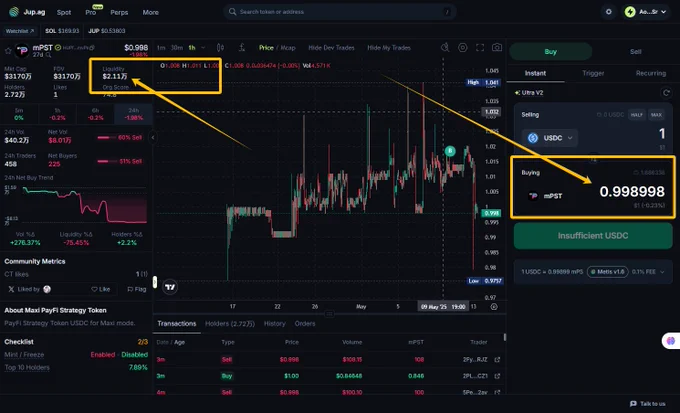Select the 30m chart interval
This screenshot has height=413, width=680.
click(x=177, y=48)
